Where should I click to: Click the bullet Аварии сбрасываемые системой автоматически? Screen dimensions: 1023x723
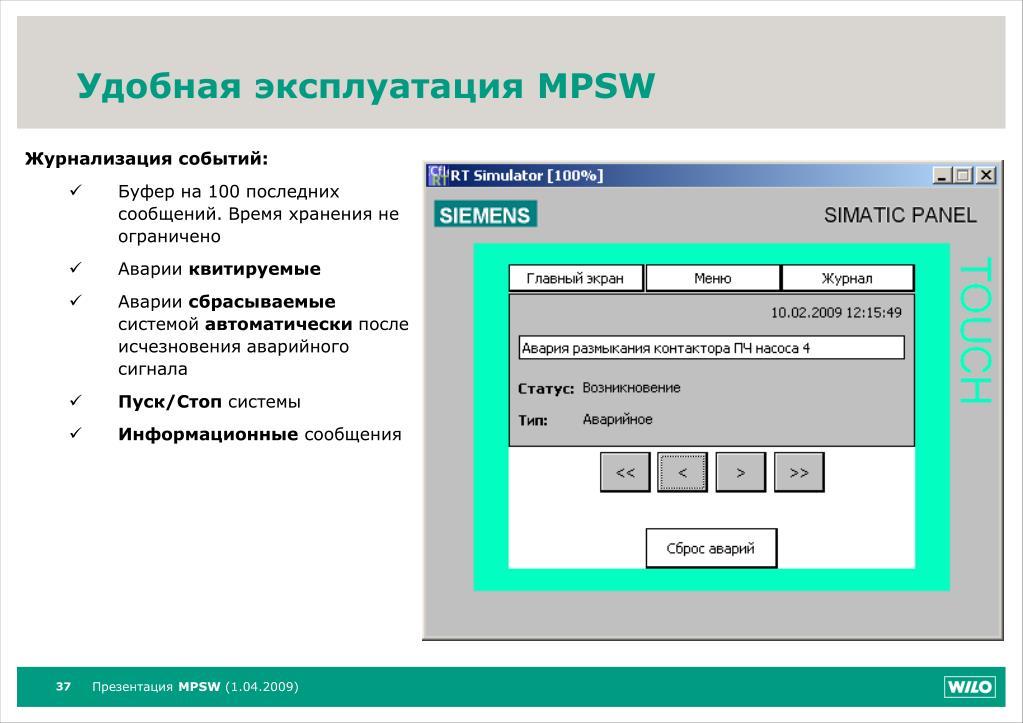pos(263,335)
